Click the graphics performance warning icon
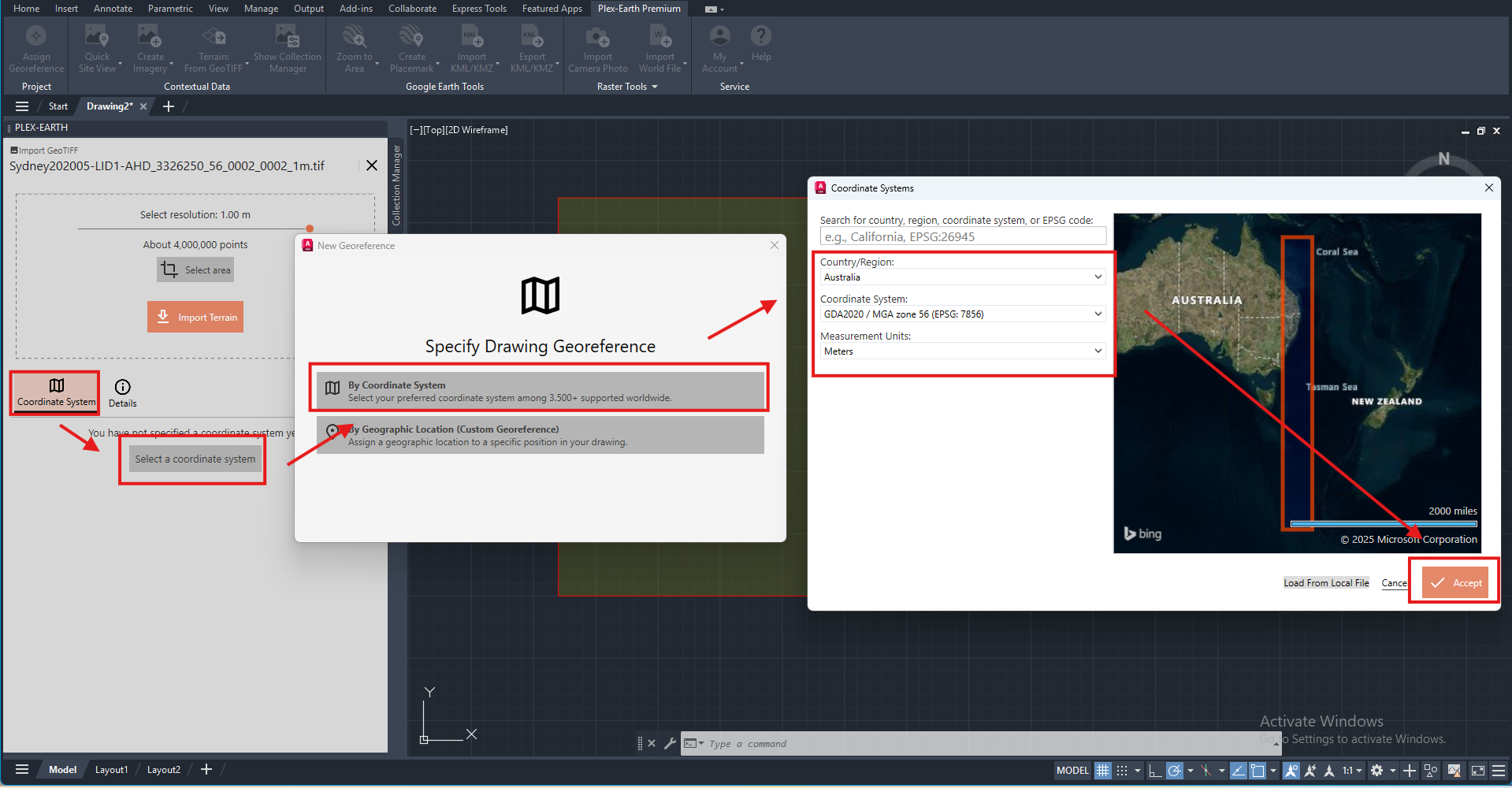This screenshot has height=788, width=1512. click(1454, 771)
